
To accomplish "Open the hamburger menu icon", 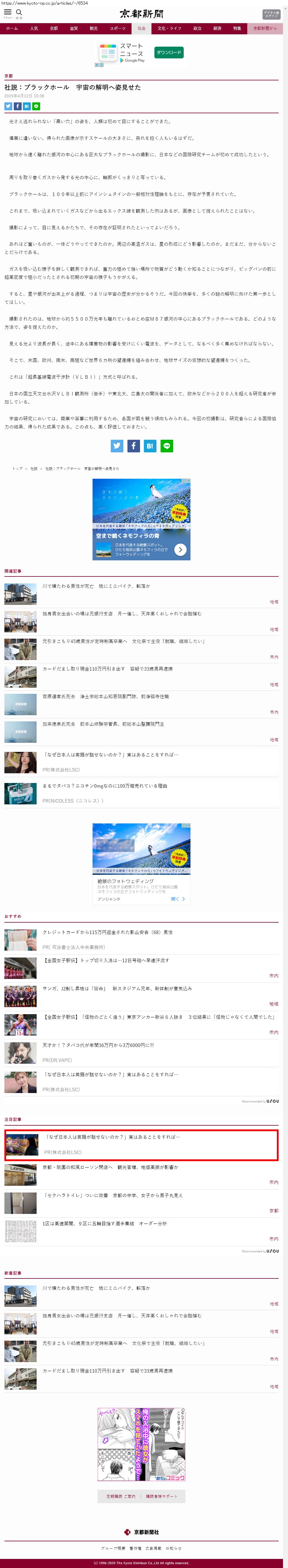I will [7, 12].
